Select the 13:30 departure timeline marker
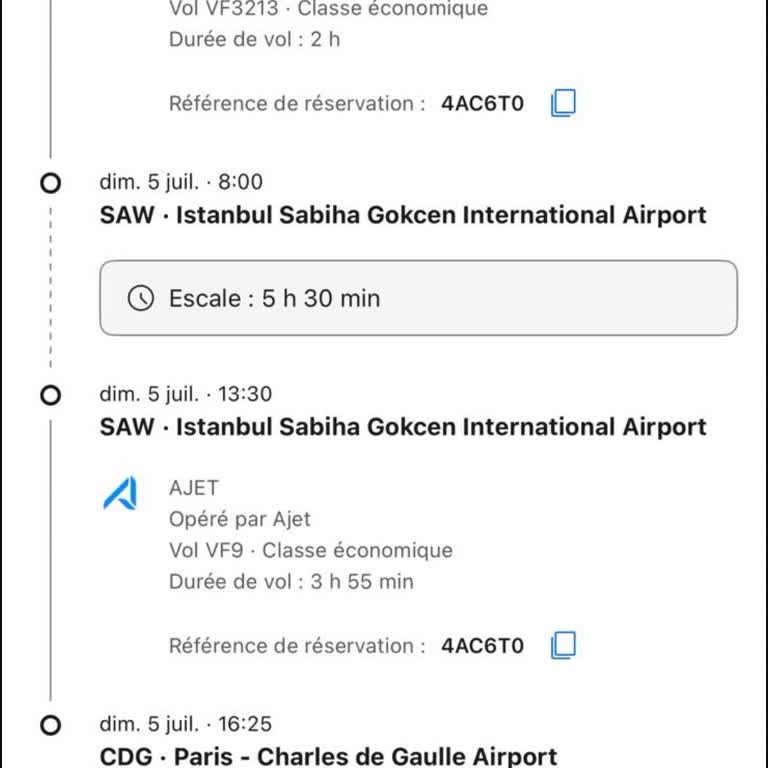This screenshot has height=768, width=768. 50,395
